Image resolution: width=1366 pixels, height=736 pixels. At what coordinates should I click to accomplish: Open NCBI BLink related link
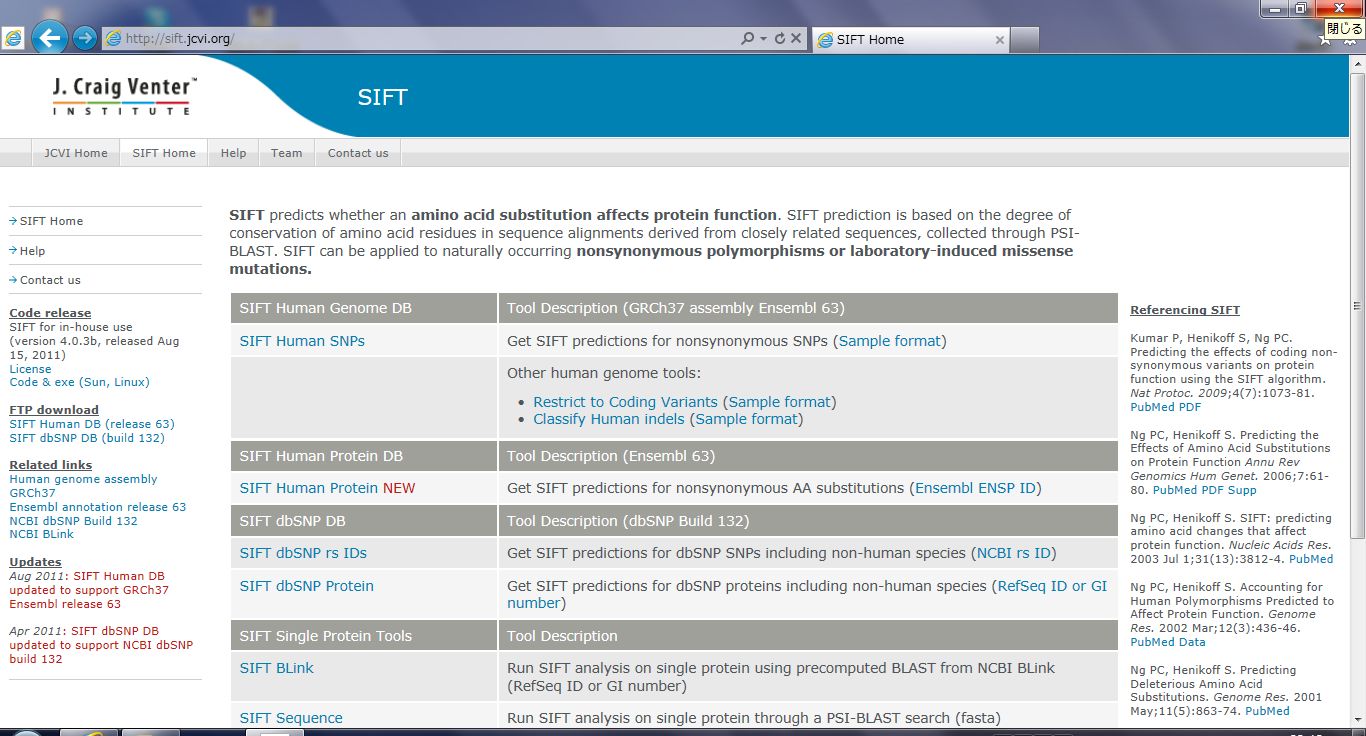click(x=41, y=534)
